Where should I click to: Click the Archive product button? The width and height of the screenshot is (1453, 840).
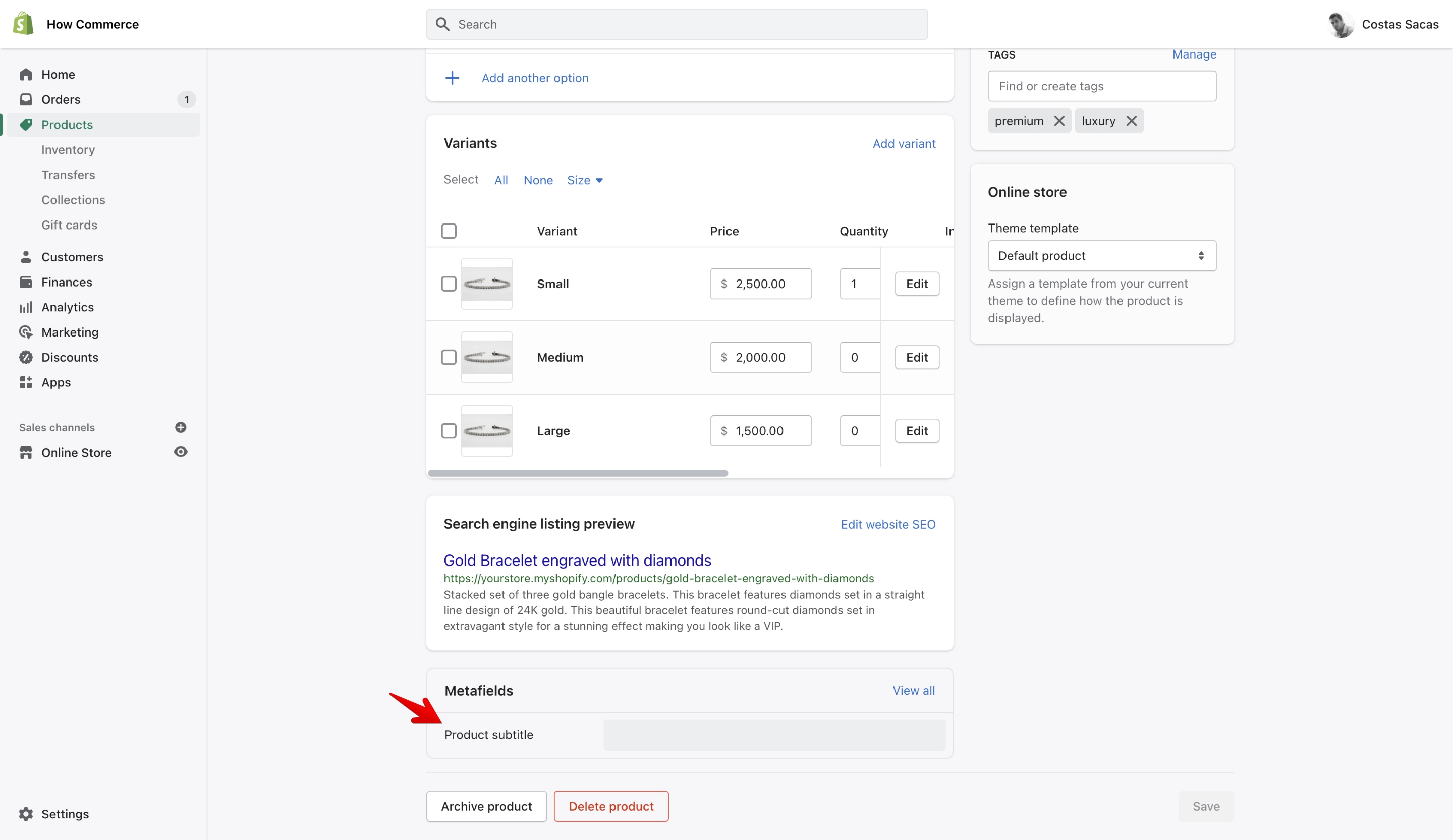pos(486,806)
